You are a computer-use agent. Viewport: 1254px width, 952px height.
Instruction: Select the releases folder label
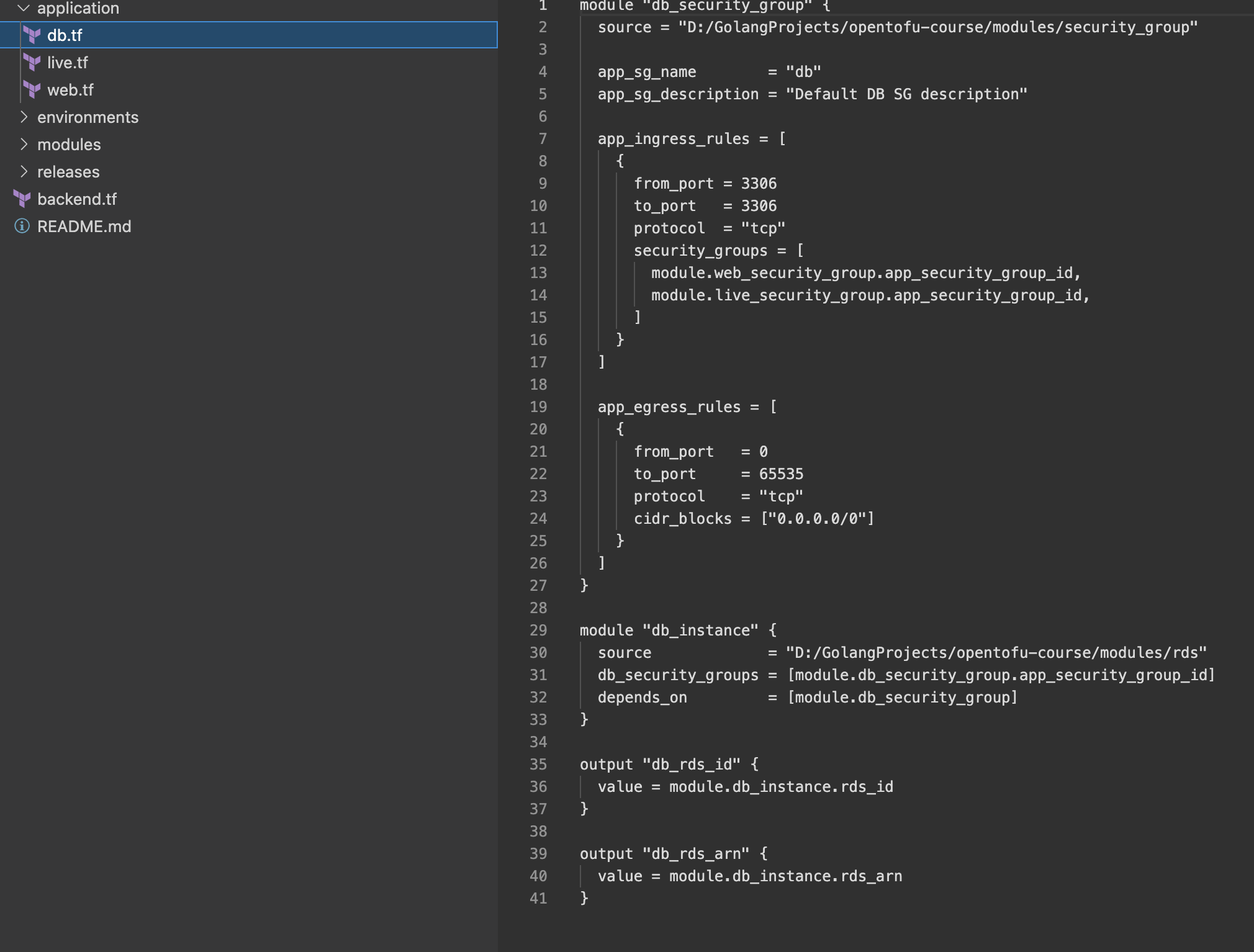tap(68, 172)
